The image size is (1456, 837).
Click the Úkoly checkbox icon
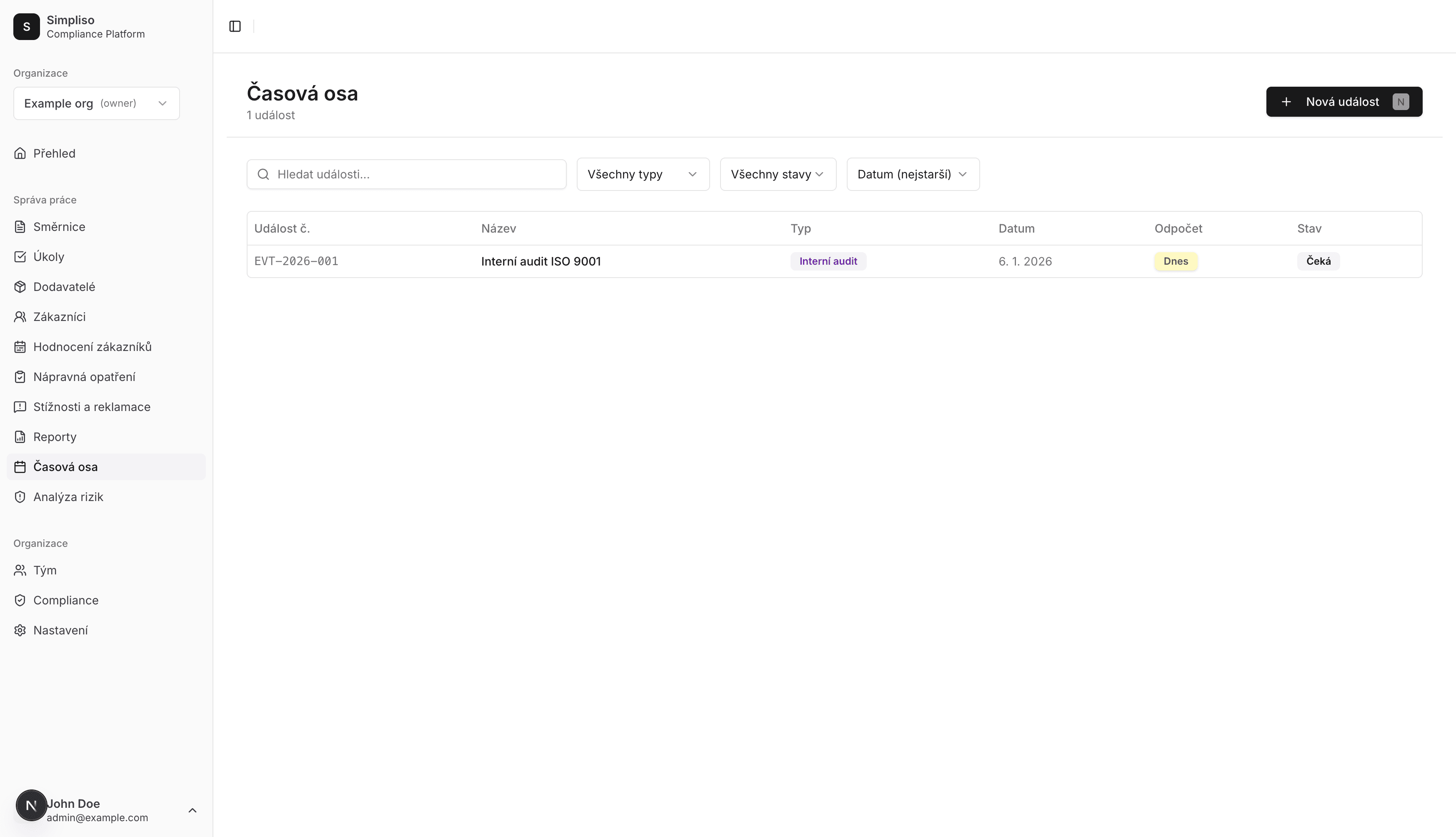20,257
